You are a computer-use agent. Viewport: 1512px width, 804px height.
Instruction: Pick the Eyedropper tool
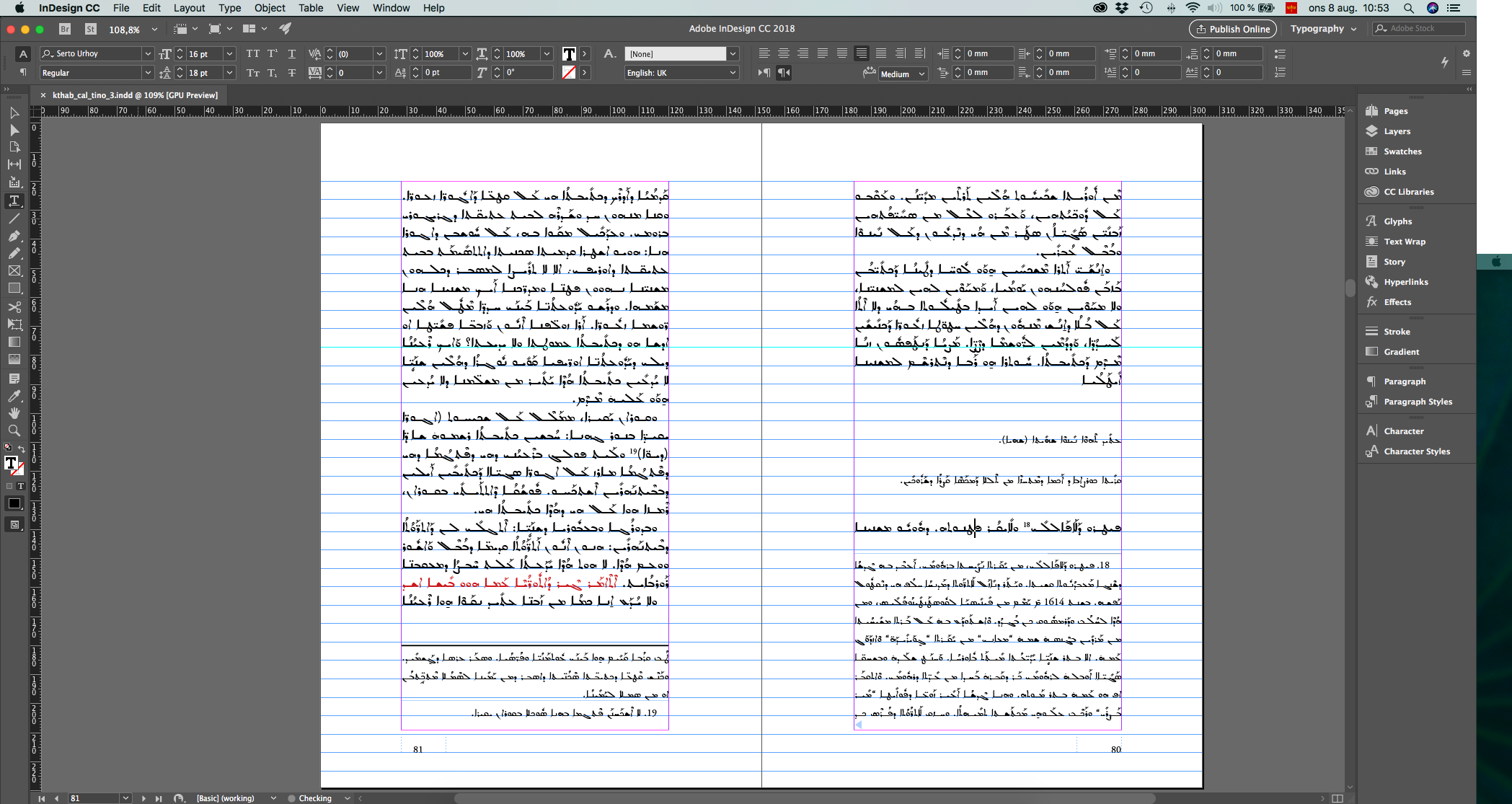tap(14, 396)
